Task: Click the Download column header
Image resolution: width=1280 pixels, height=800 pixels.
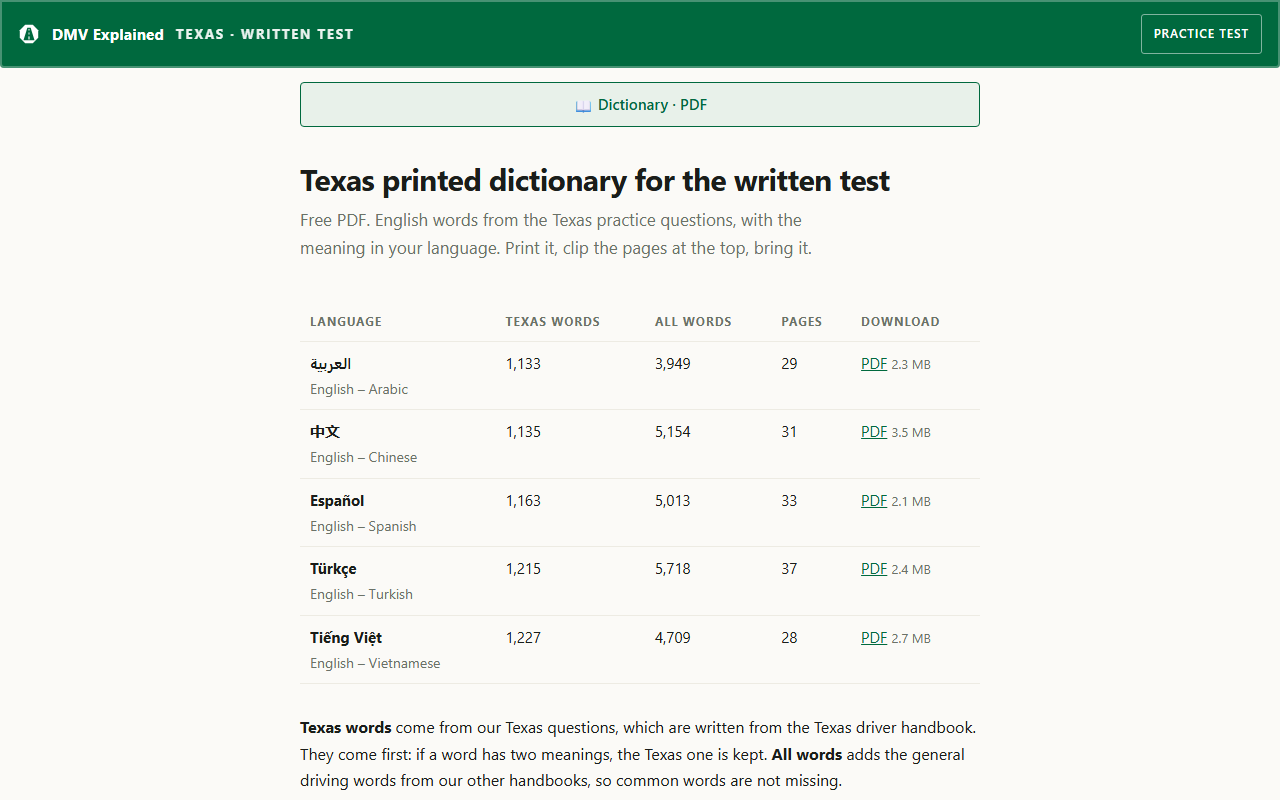Action: click(900, 322)
